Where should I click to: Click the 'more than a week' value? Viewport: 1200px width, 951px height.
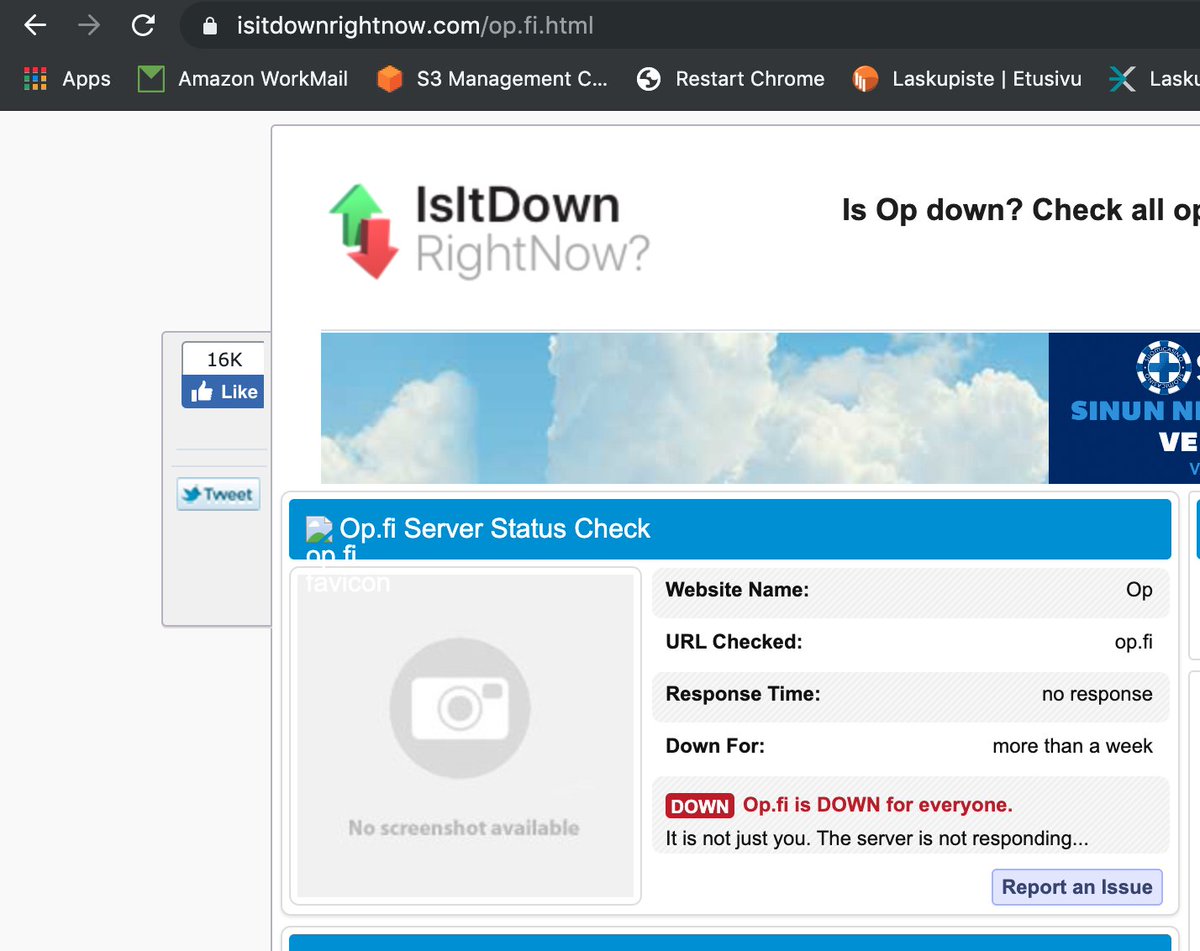(1072, 746)
